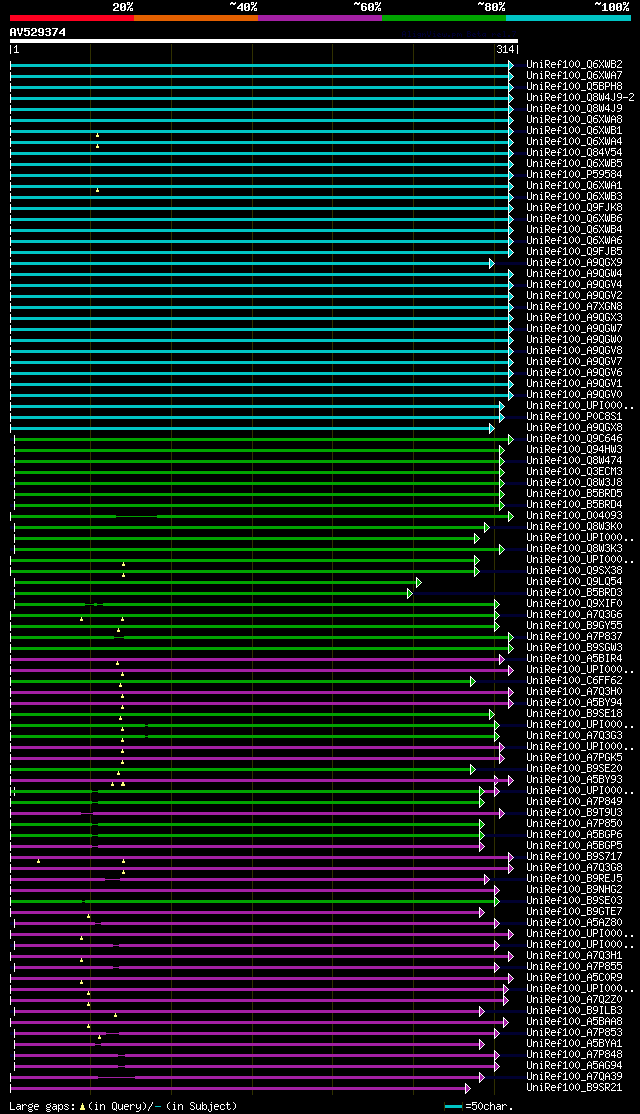Select the UniRef100_A7Q2Z0 label

tap(574, 1000)
